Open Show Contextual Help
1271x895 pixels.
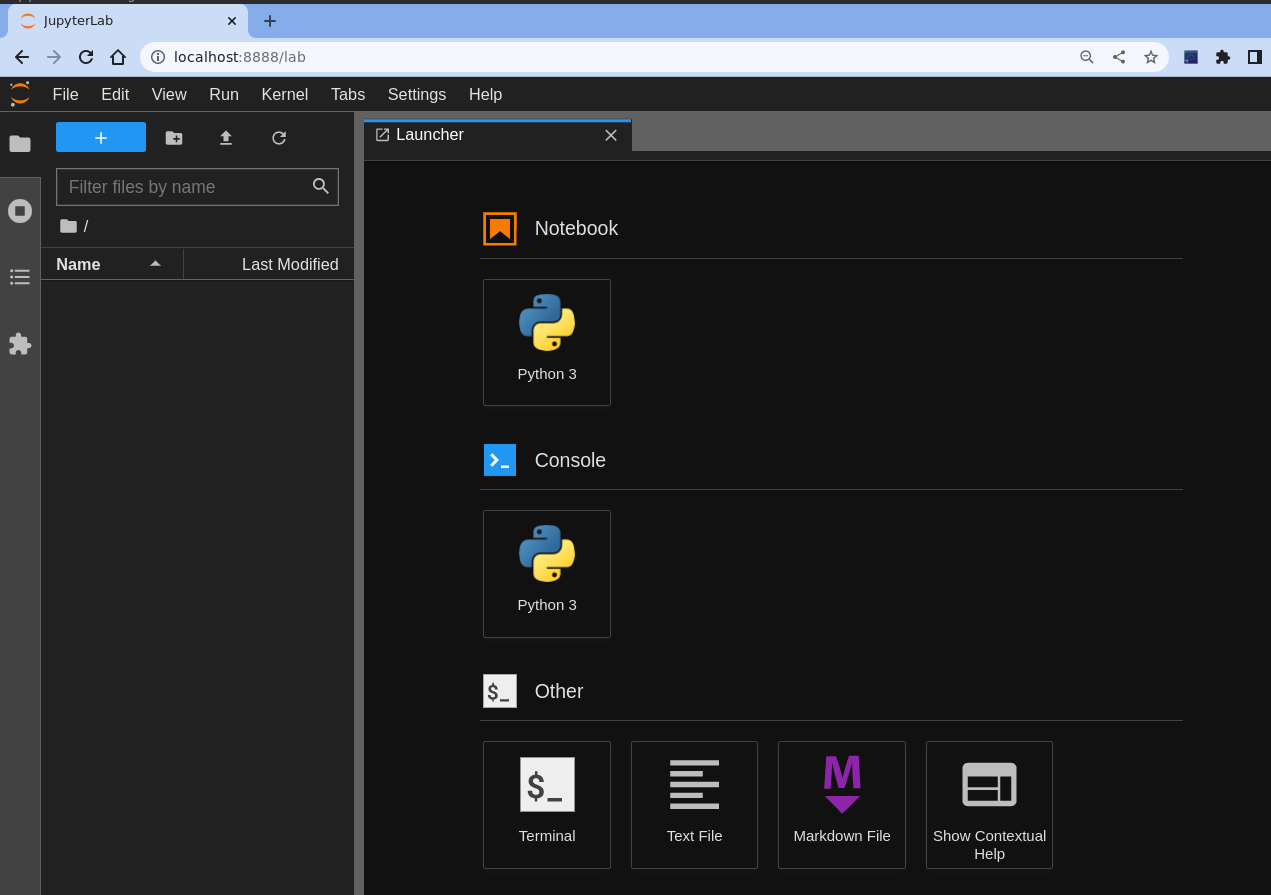(988, 804)
